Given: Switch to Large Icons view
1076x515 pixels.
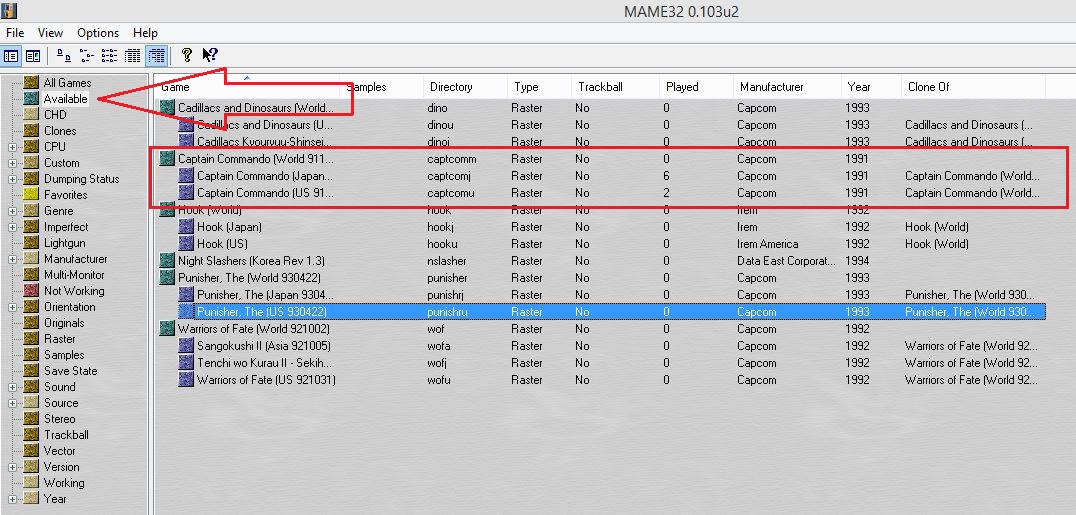Looking at the screenshot, I should pyautogui.click(x=63, y=56).
